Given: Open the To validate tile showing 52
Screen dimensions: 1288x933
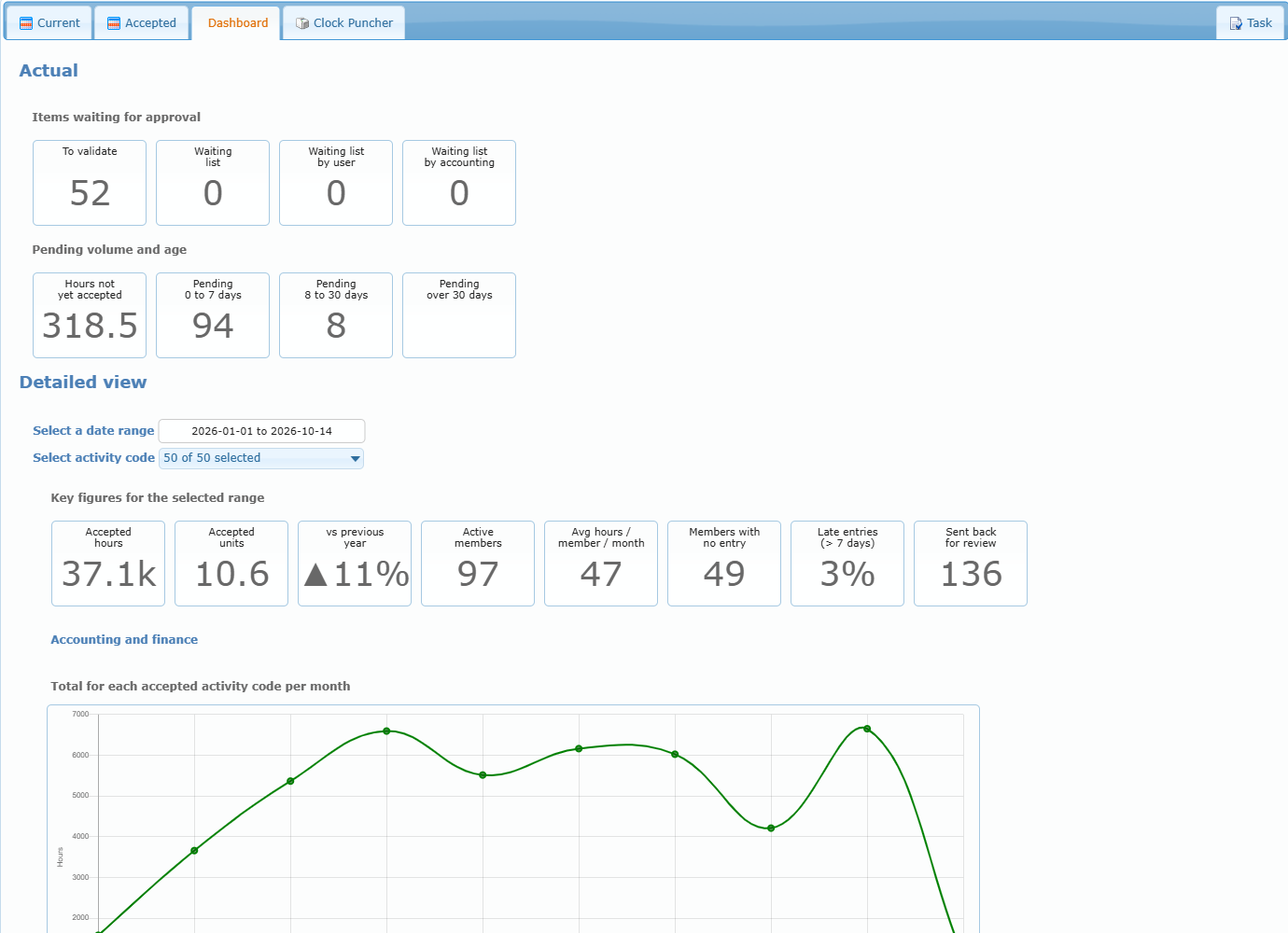Looking at the screenshot, I should click(x=90, y=183).
